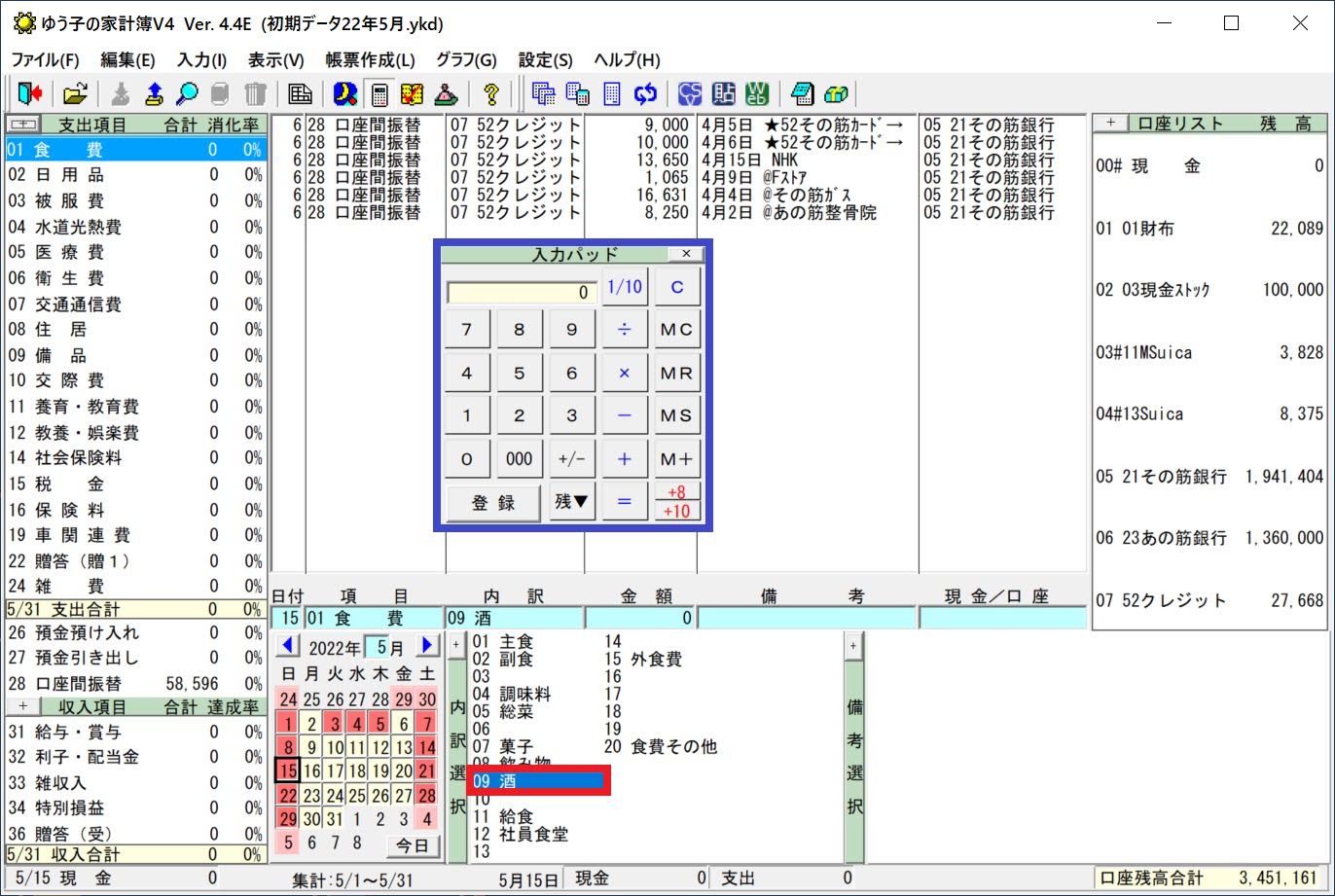Click the 1/10 button on input pad
This screenshot has width=1335, height=896.
coord(625,287)
